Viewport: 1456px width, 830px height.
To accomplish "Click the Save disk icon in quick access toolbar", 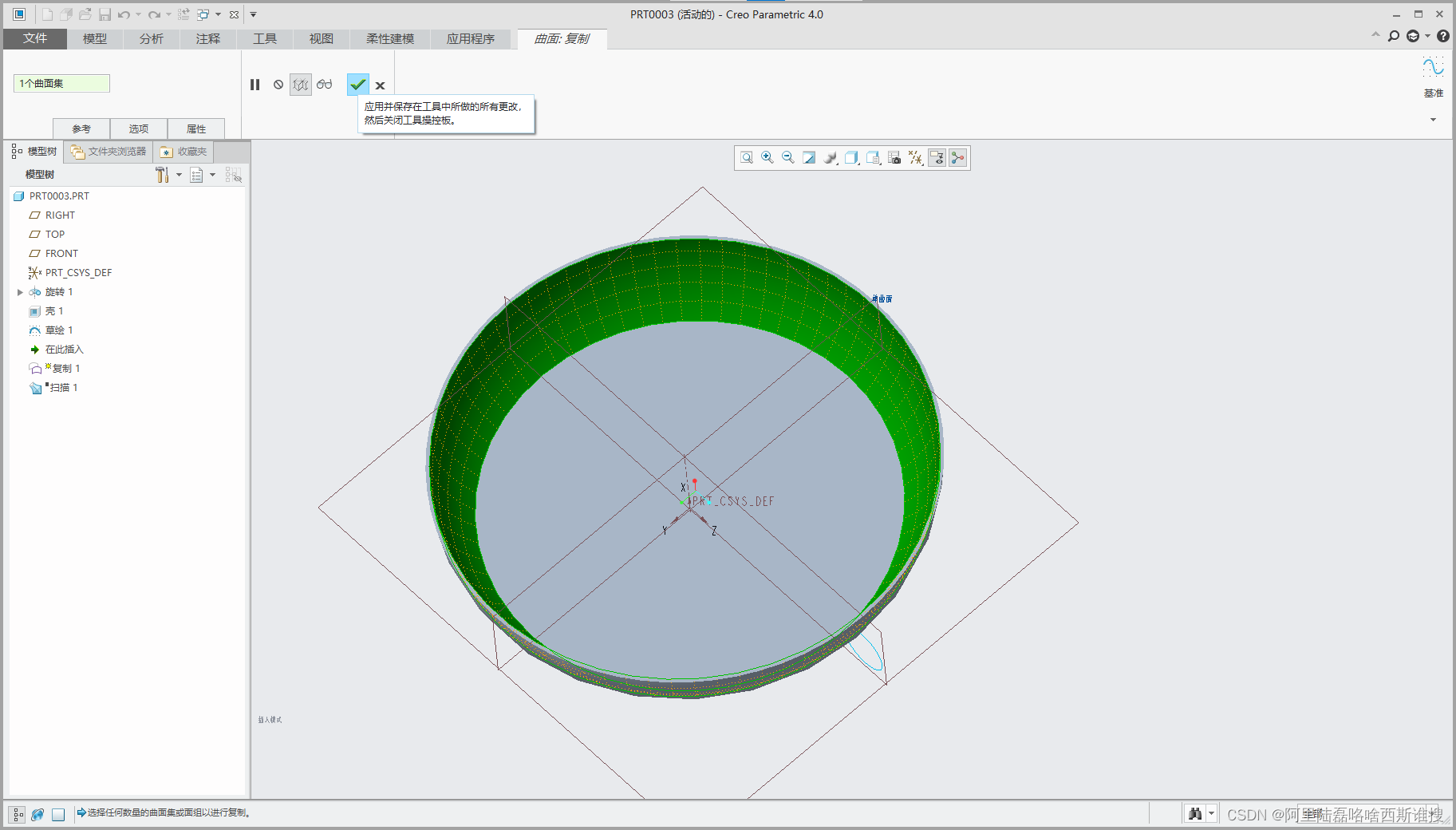I will 105,14.
